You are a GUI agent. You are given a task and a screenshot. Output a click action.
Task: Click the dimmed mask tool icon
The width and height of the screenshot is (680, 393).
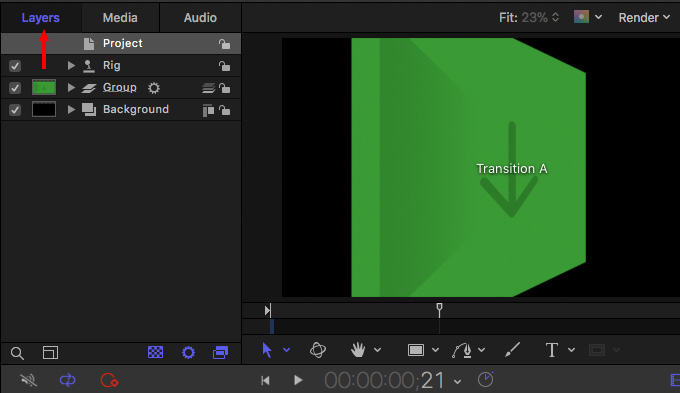point(597,350)
